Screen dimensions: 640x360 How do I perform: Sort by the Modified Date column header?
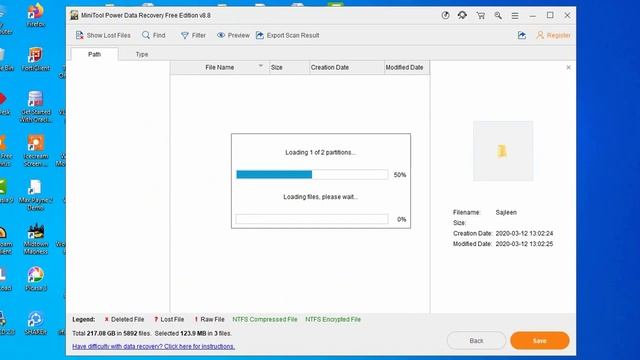tap(407, 67)
